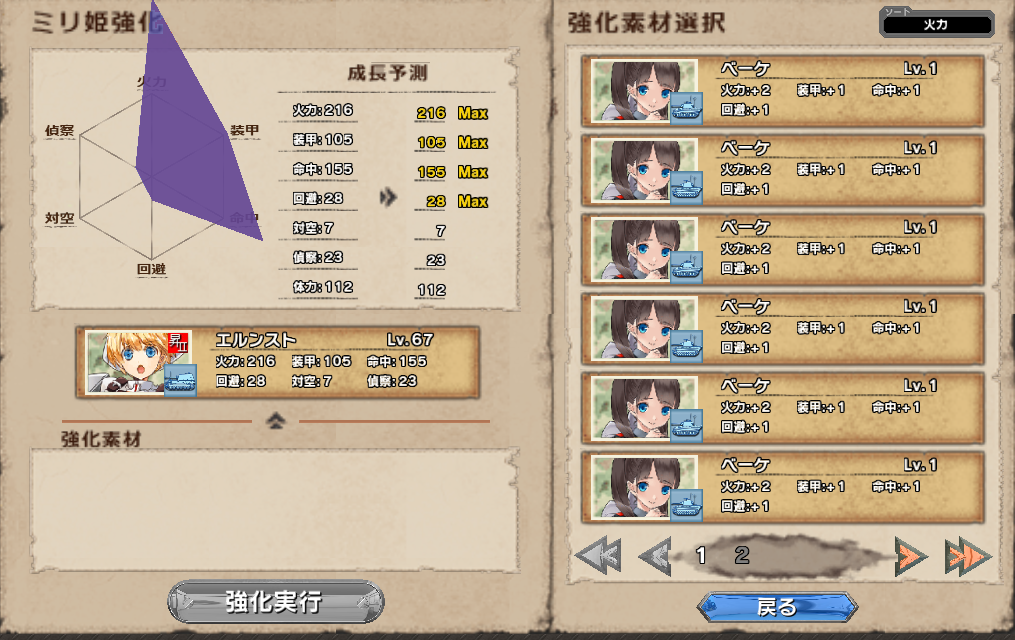1015x640 pixels.
Task: Select page 1 number
Action: click(700, 555)
